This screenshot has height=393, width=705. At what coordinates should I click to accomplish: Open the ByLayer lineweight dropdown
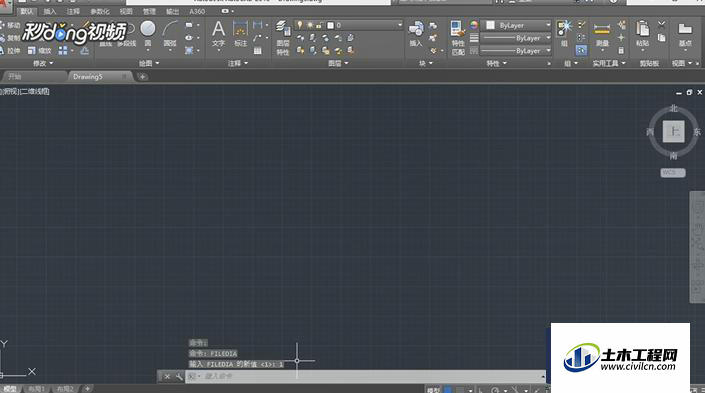click(x=516, y=38)
